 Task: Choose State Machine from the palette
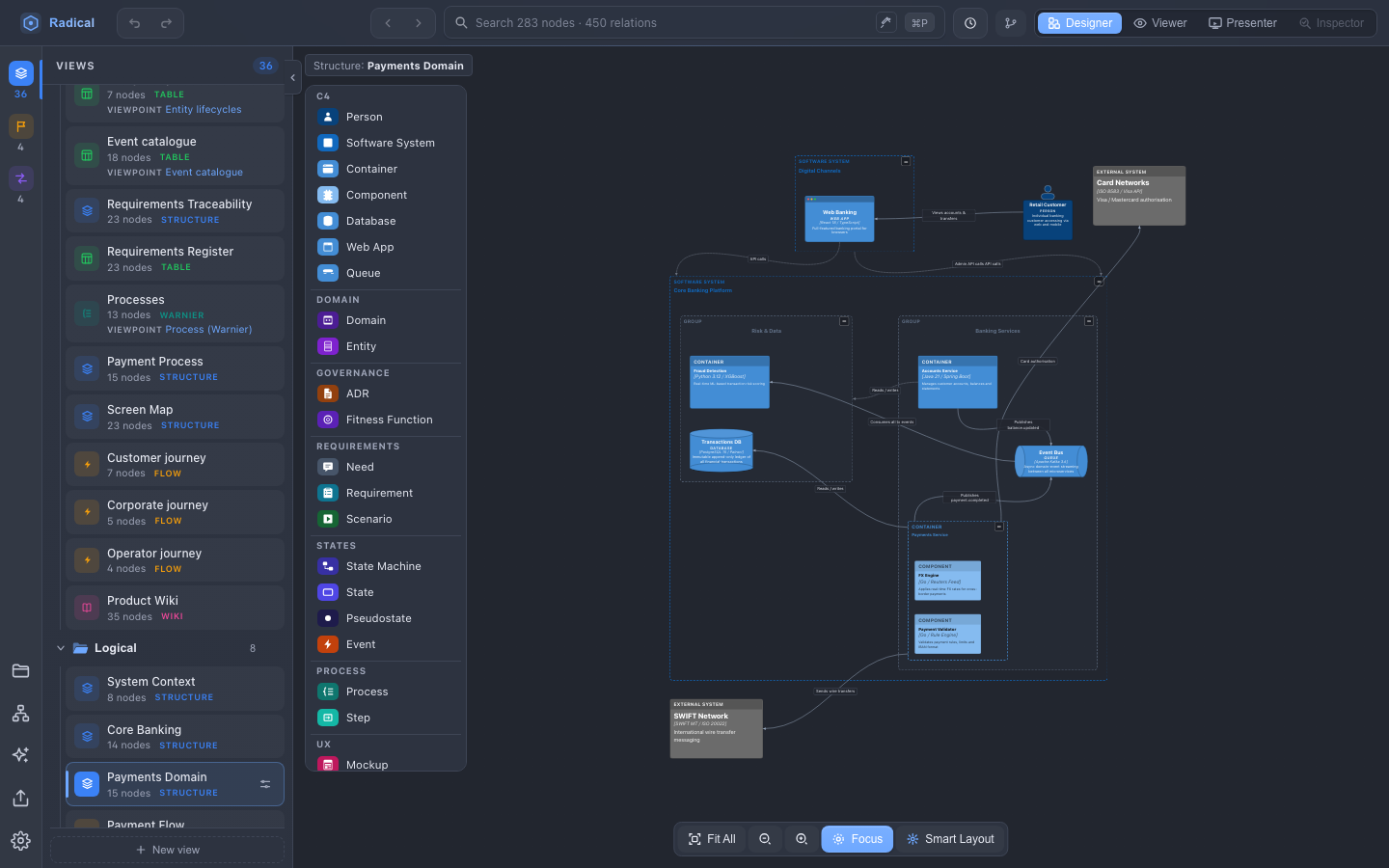(386, 566)
